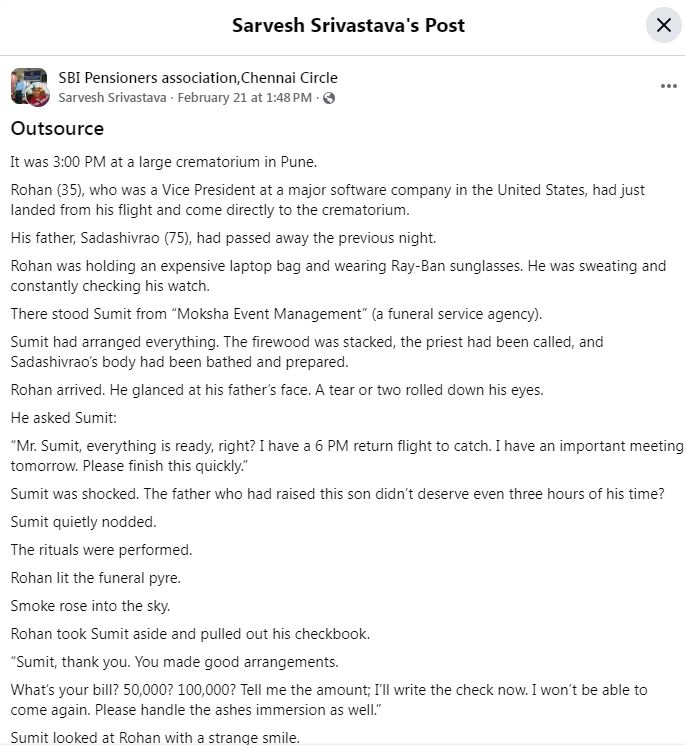The width and height of the screenshot is (685, 751).
Task: Open the SBI Pensioners group avatar
Action: tap(29, 87)
